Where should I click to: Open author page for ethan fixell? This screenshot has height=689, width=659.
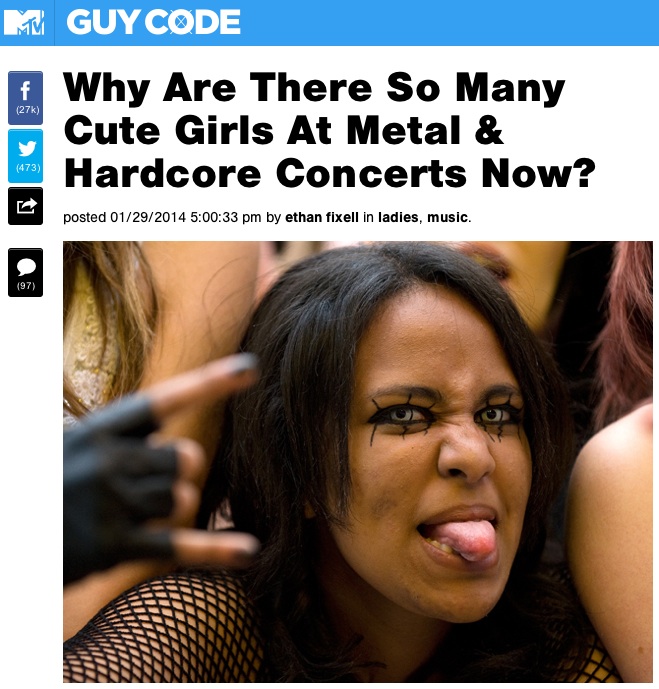[322, 217]
